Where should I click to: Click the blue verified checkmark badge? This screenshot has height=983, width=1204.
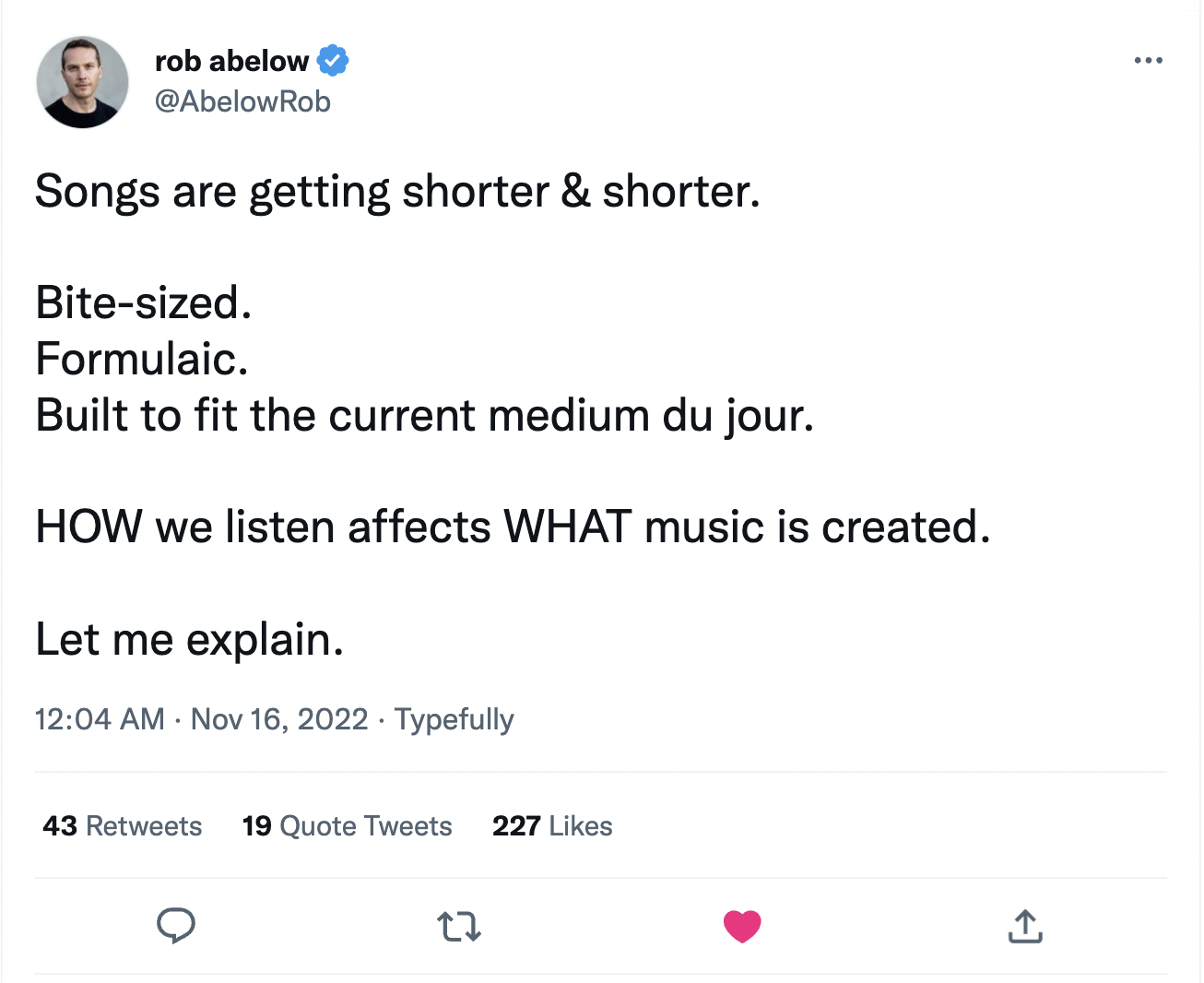[334, 60]
